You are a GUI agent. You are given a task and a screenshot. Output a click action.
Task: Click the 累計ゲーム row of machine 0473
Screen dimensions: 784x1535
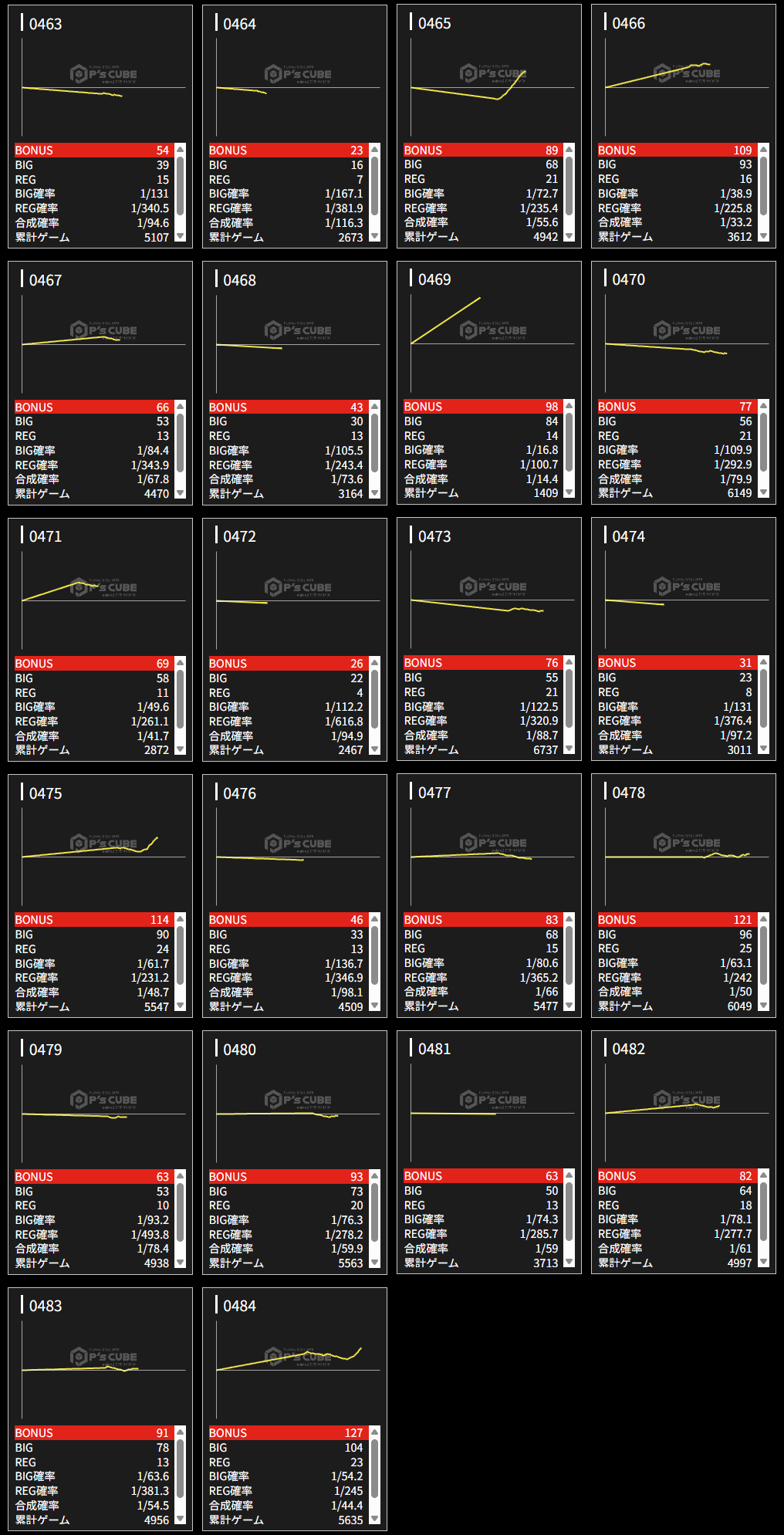[481, 750]
